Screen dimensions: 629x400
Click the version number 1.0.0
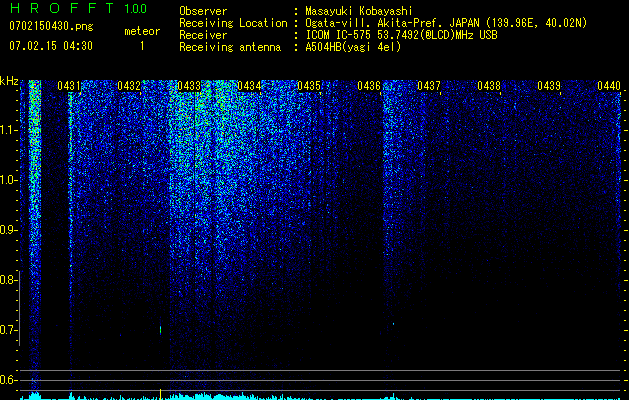tap(135, 9)
